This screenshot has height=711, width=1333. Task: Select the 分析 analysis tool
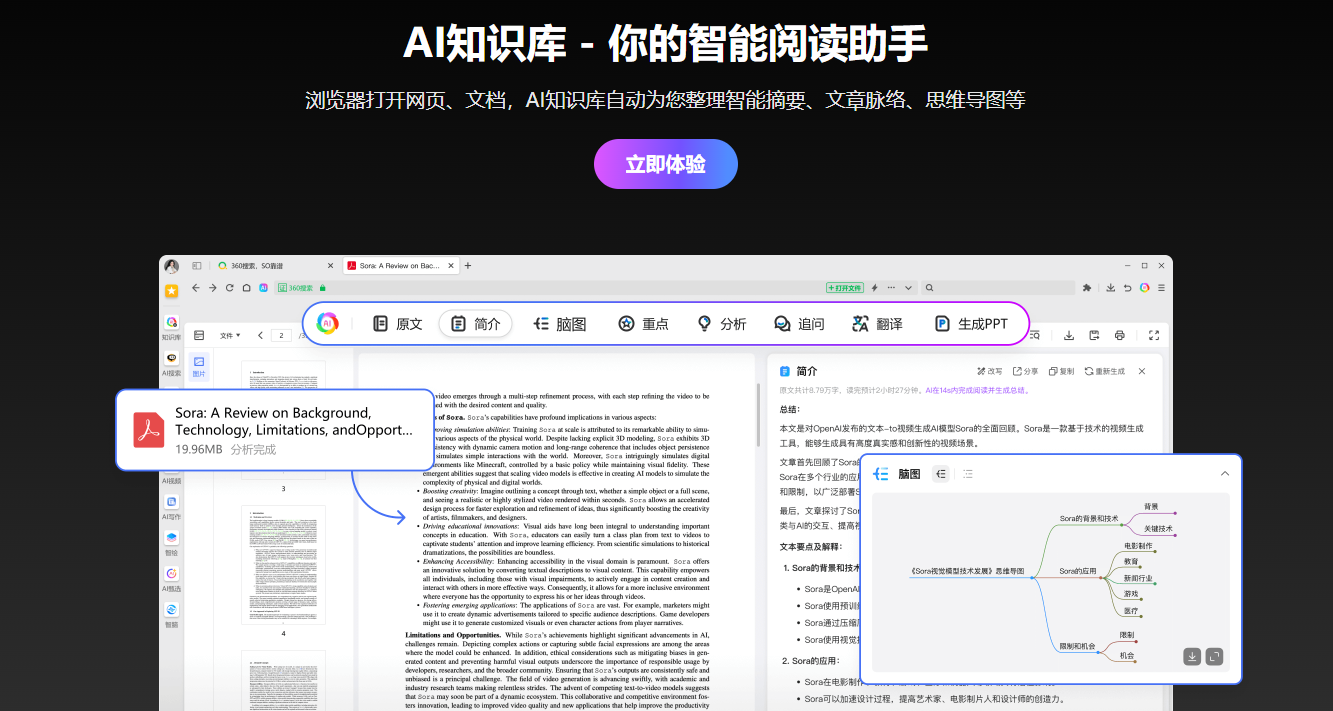[722, 324]
